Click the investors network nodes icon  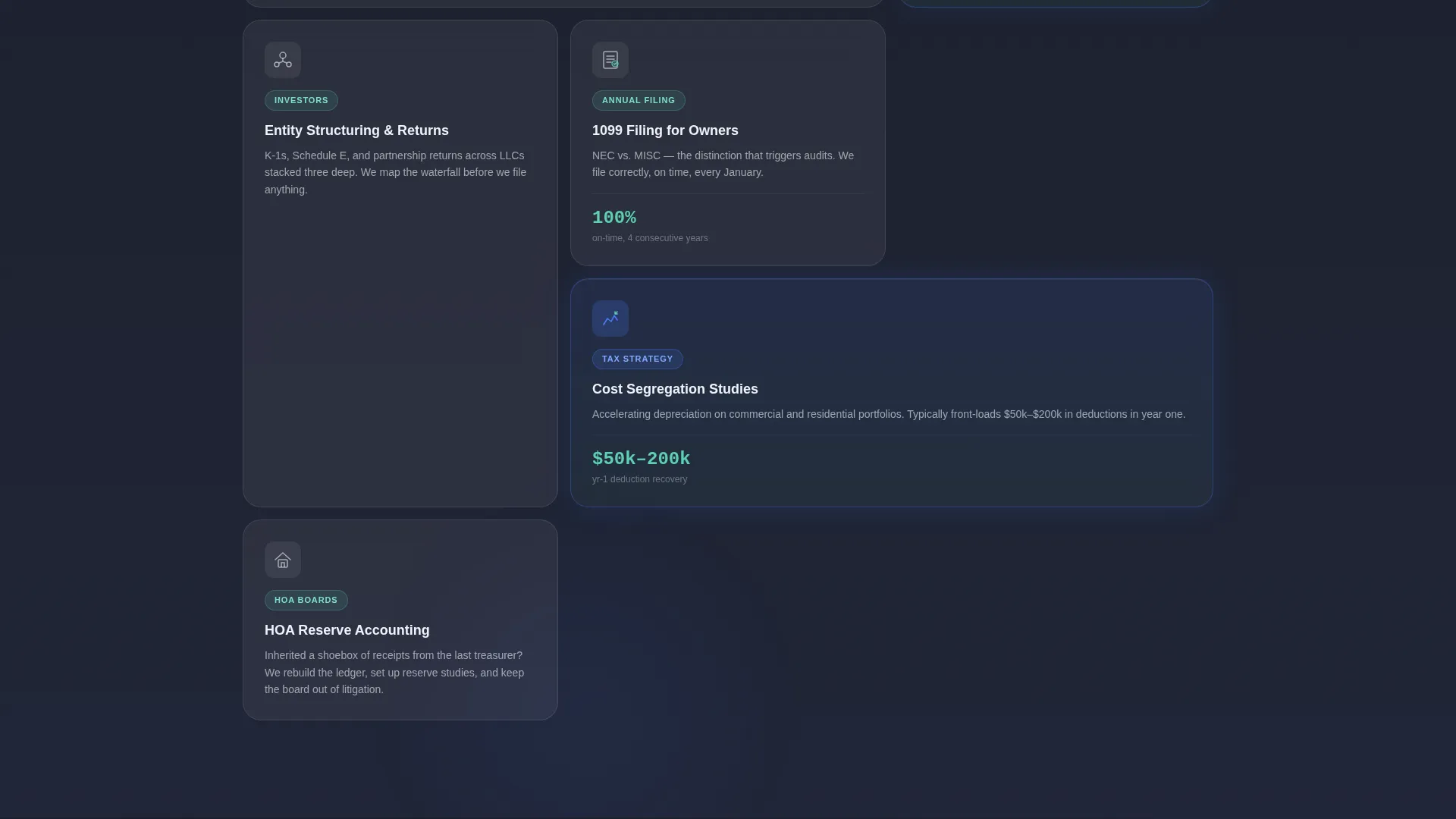point(283,60)
